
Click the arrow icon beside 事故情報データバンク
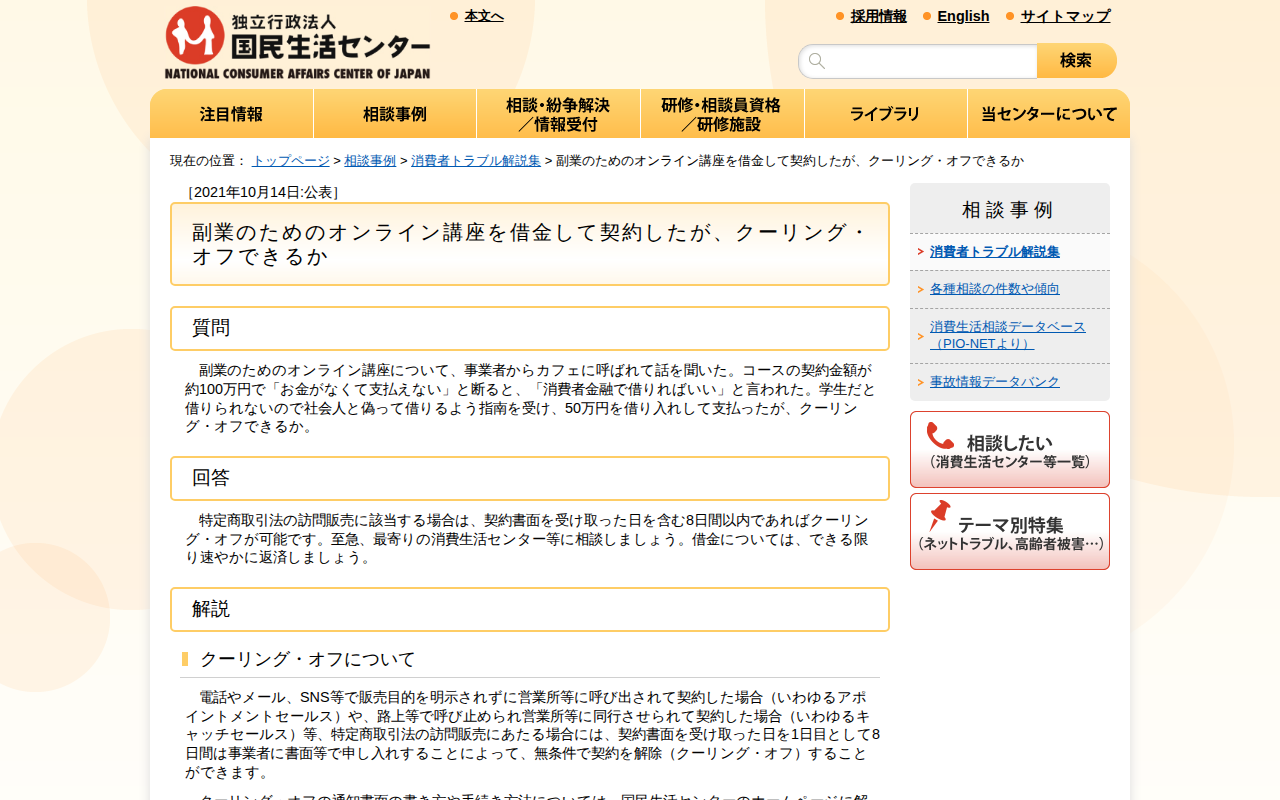click(x=921, y=381)
